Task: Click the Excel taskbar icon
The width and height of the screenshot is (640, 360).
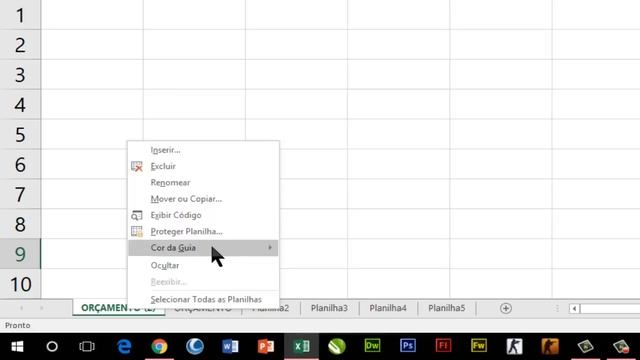Action: click(x=301, y=347)
